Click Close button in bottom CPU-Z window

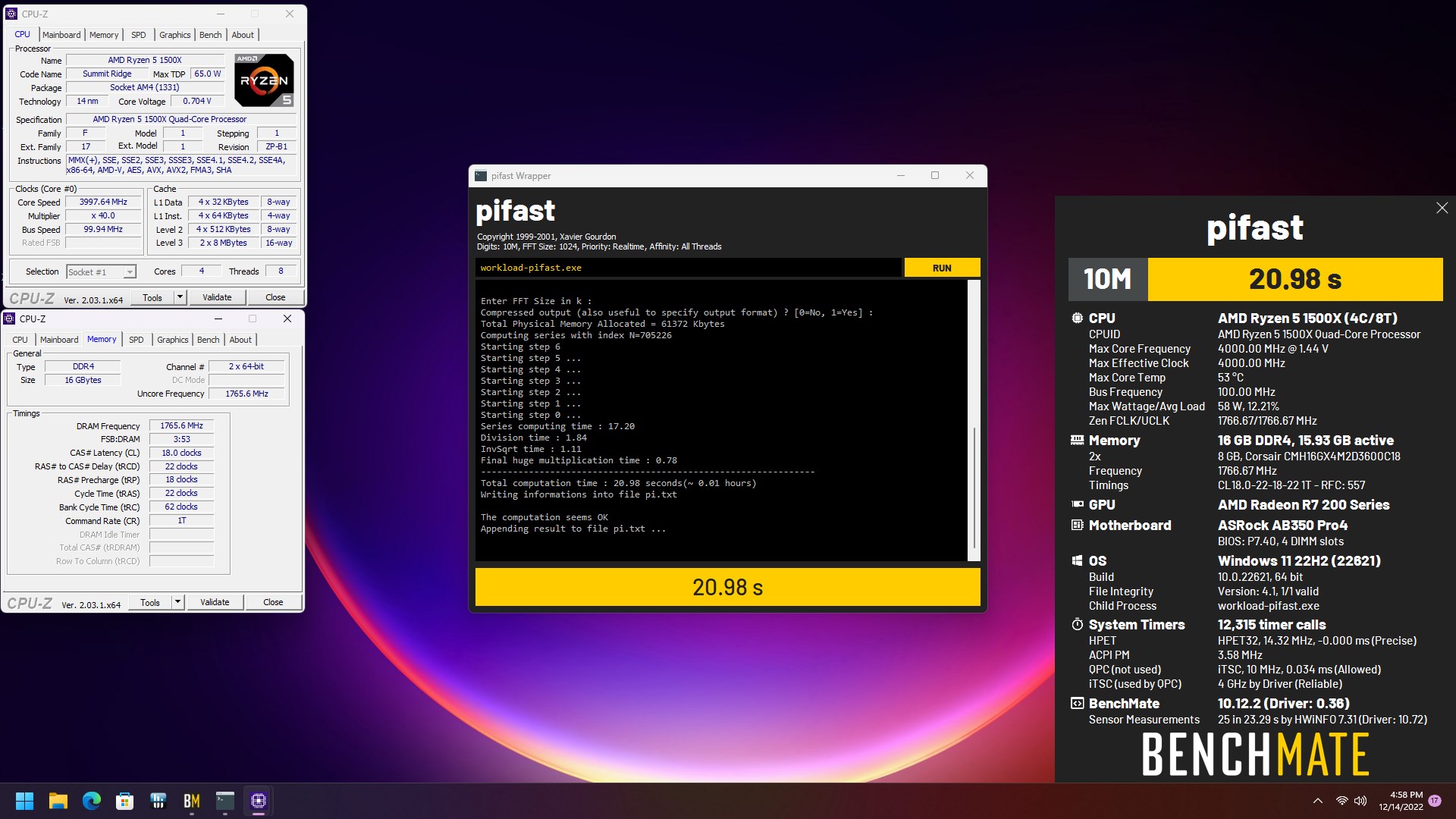(x=273, y=602)
